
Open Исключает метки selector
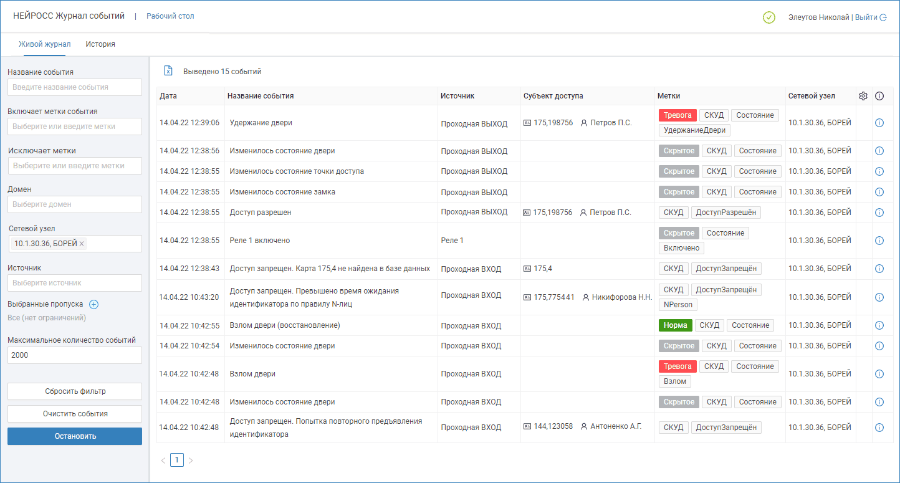coord(75,165)
